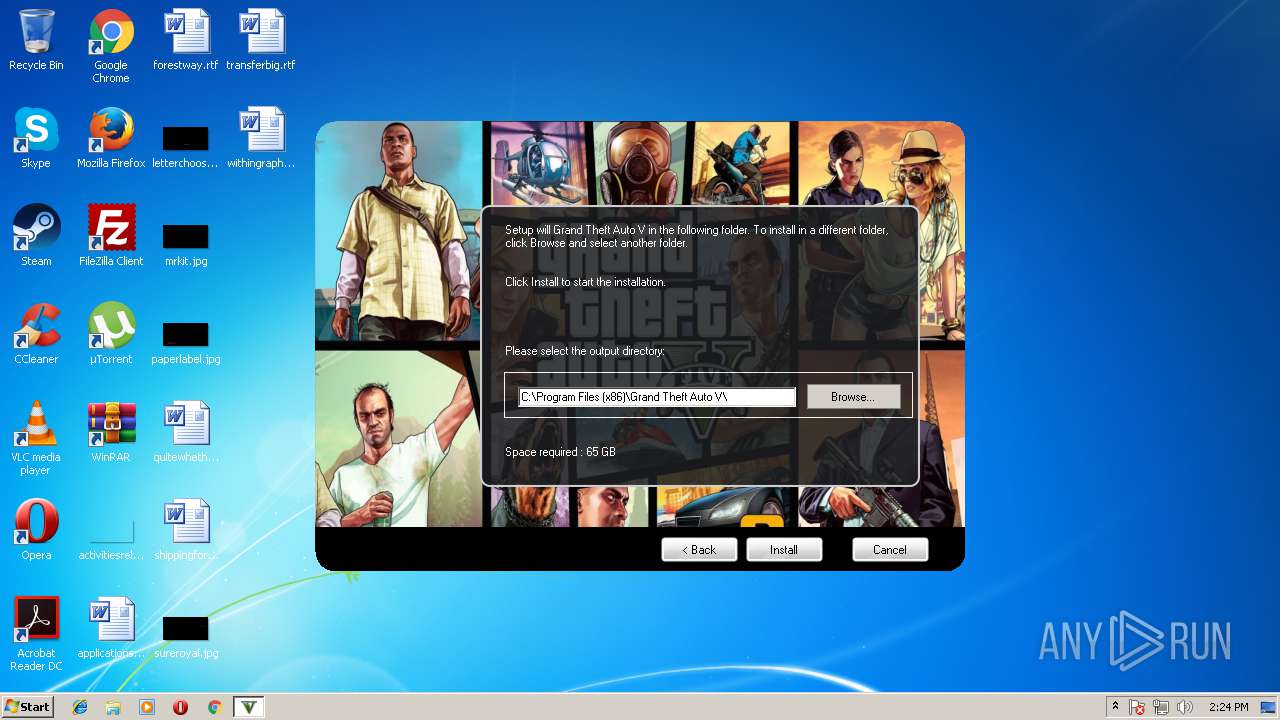Screen dimensions: 1280x720
Task: Select the activitiesrel desktop file
Action: 111,540
